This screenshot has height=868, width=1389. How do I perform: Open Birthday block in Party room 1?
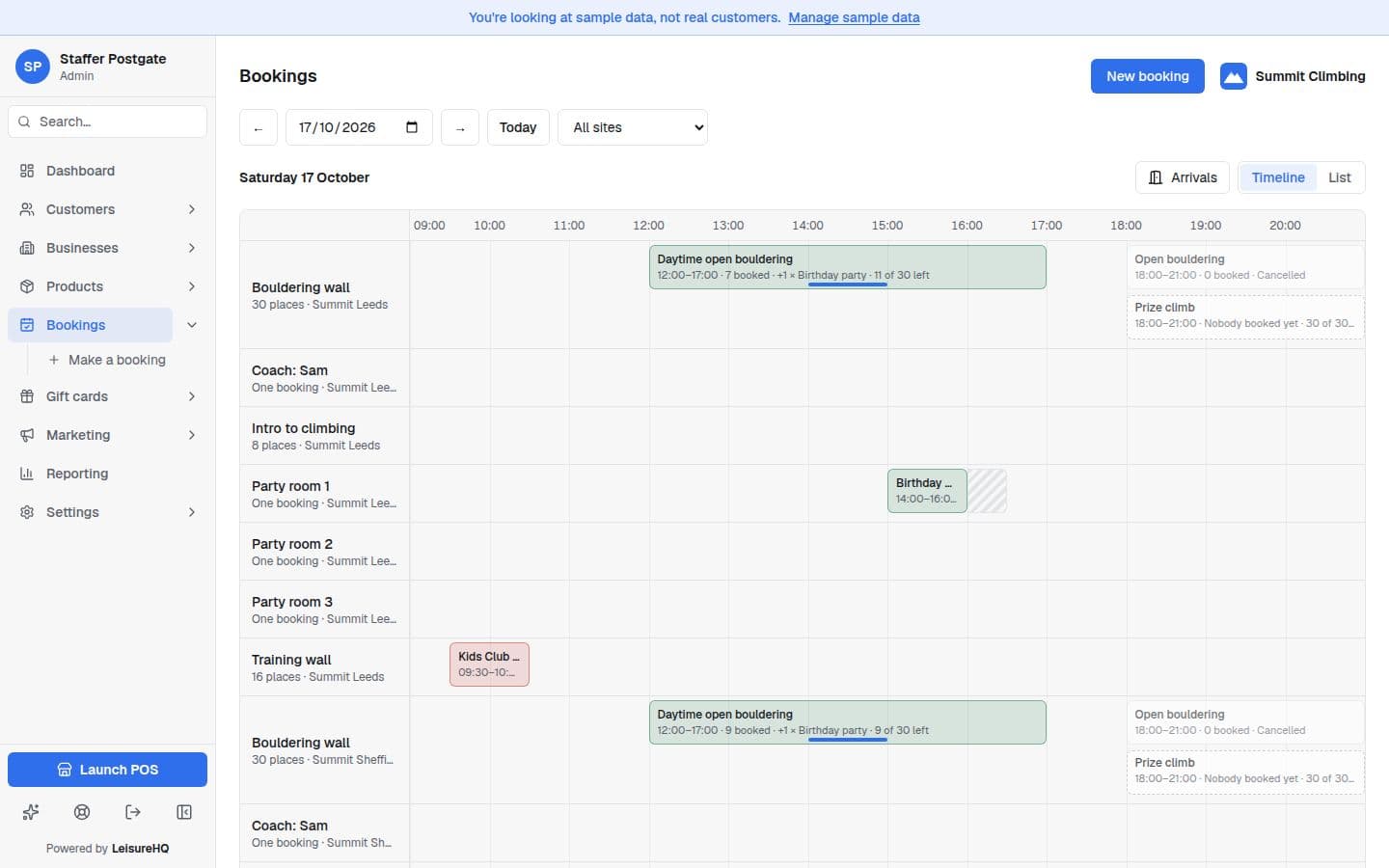[927, 491]
